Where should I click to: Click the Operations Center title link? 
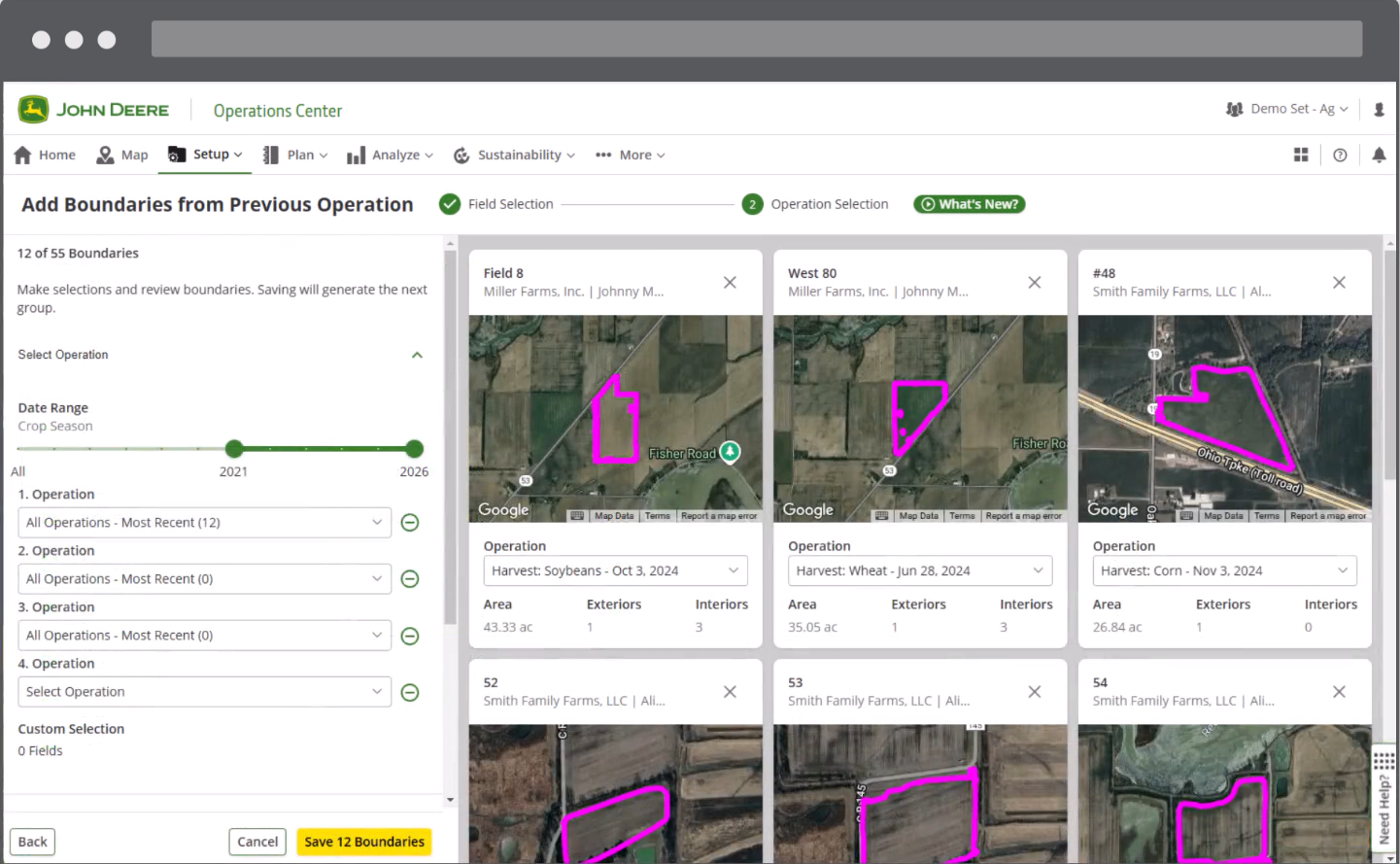(278, 111)
